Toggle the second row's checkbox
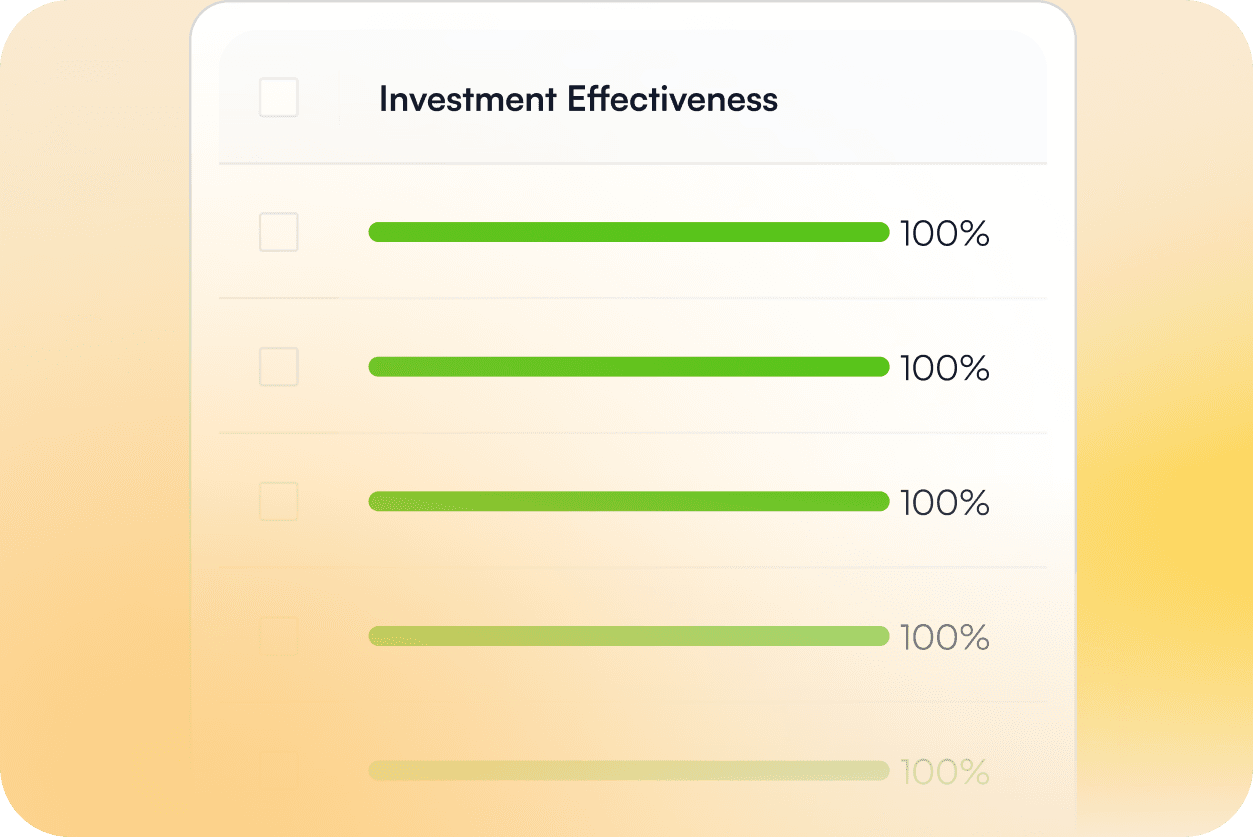 [278, 367]
